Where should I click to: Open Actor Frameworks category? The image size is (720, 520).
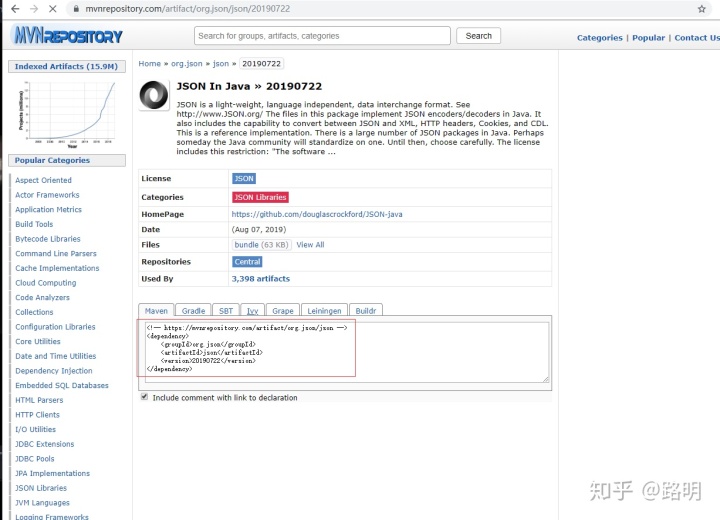(47, 195)
